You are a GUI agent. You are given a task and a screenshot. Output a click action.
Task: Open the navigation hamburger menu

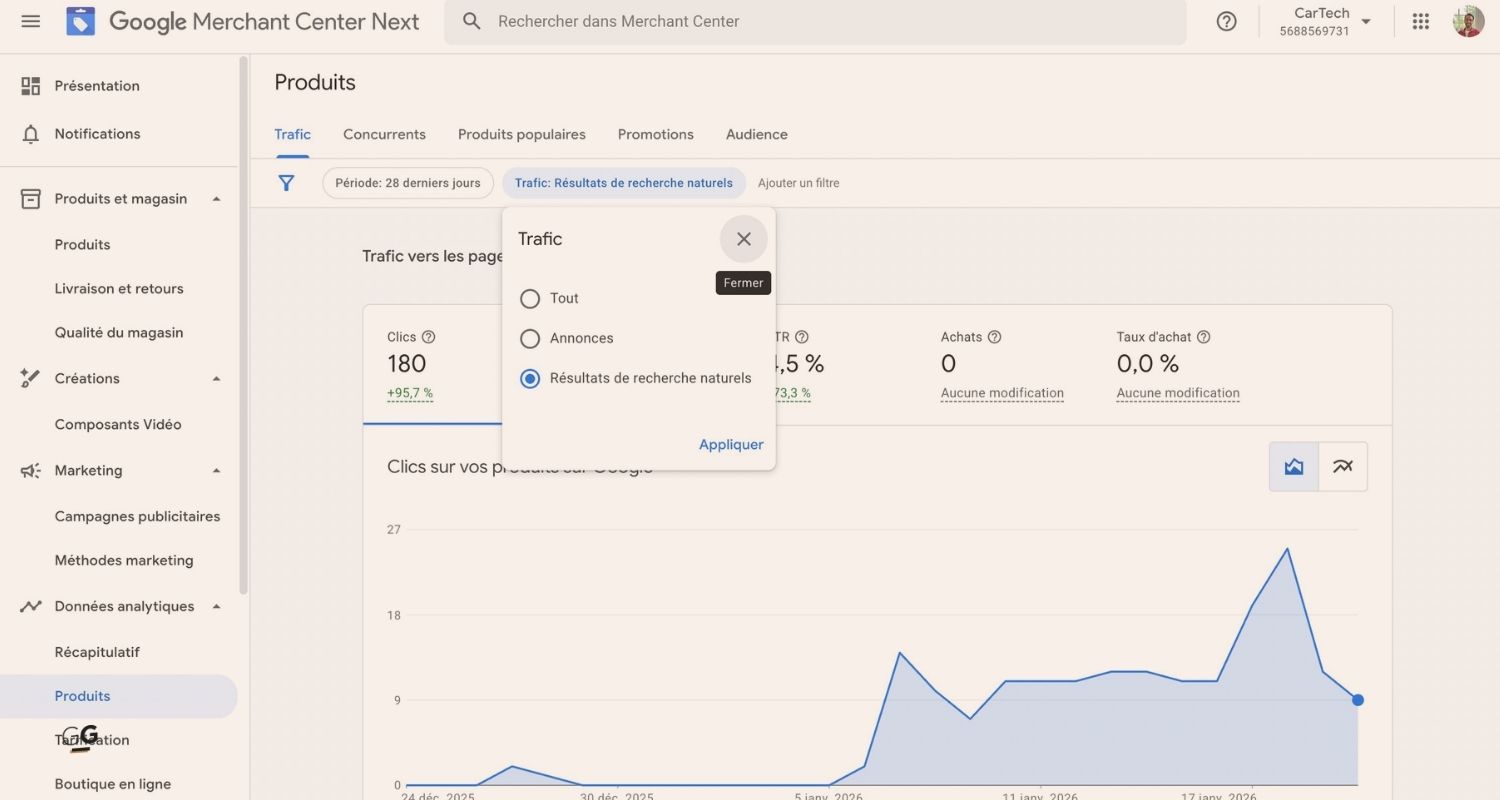coord(30,21)
